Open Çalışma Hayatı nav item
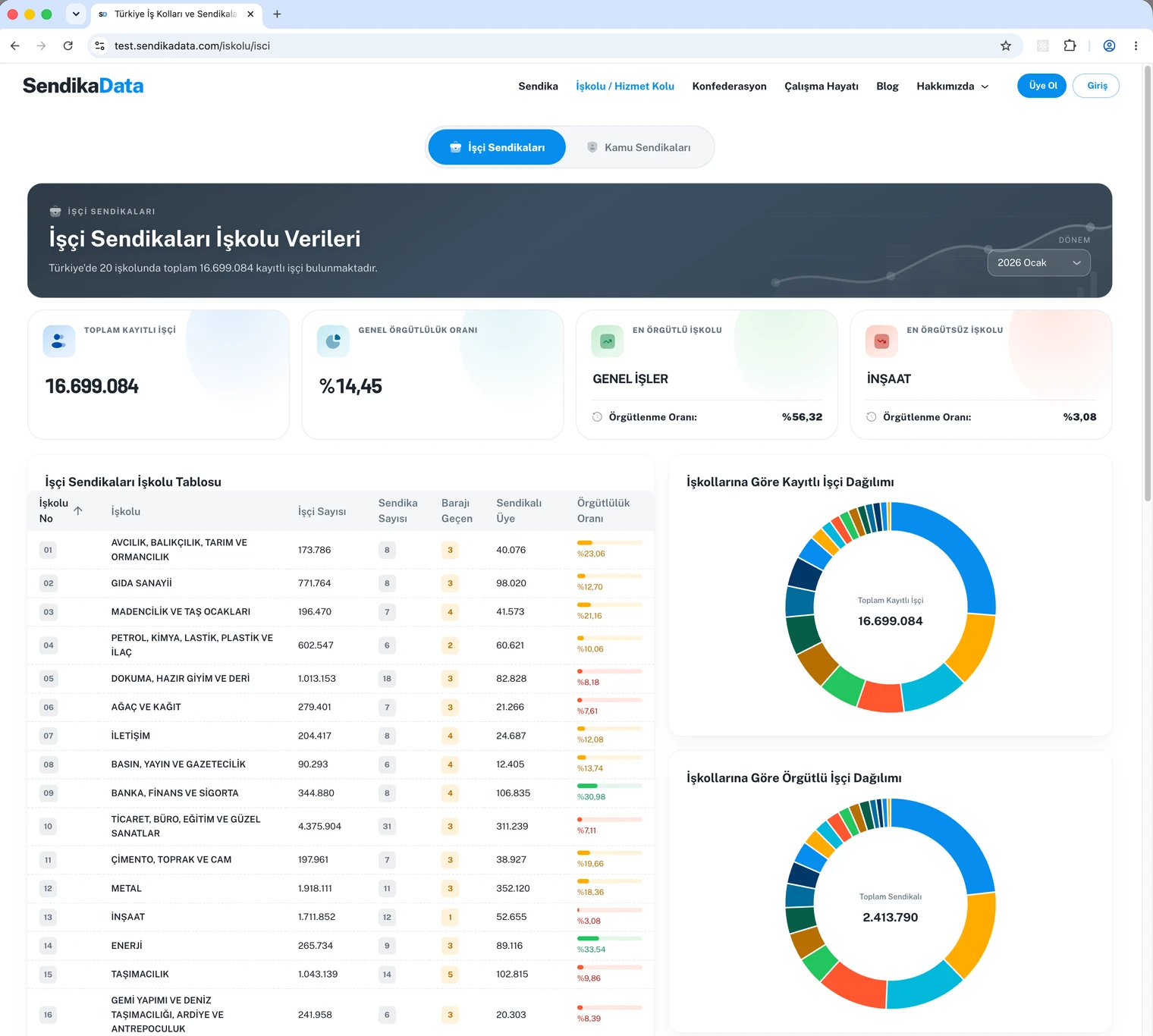 (822, 86)
